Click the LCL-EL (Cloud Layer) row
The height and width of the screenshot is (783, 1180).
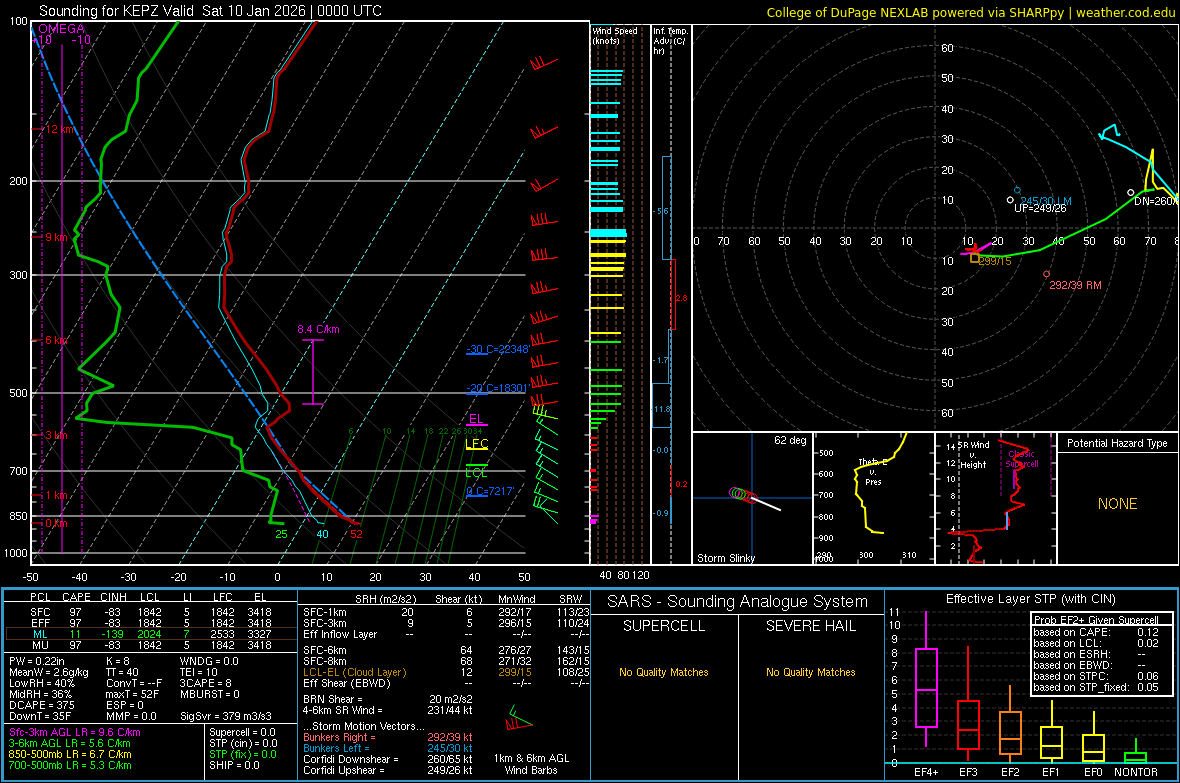(x=446, y=672)
